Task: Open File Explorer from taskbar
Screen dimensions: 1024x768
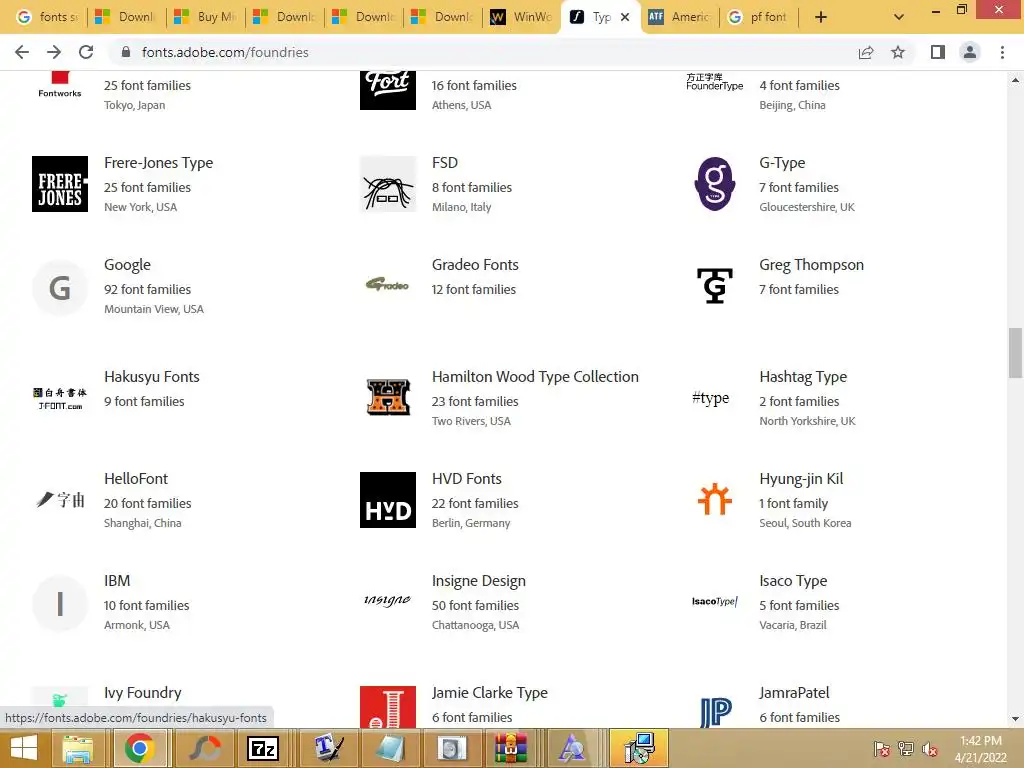Action: pyautogui.click(x=78, y=748)
